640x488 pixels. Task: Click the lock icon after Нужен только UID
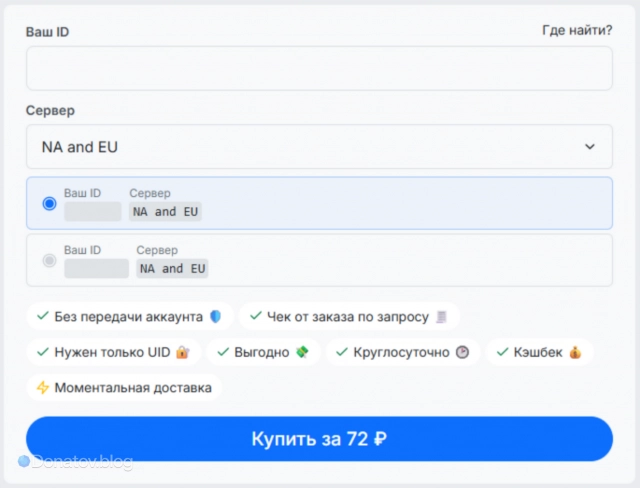[182, 352]
